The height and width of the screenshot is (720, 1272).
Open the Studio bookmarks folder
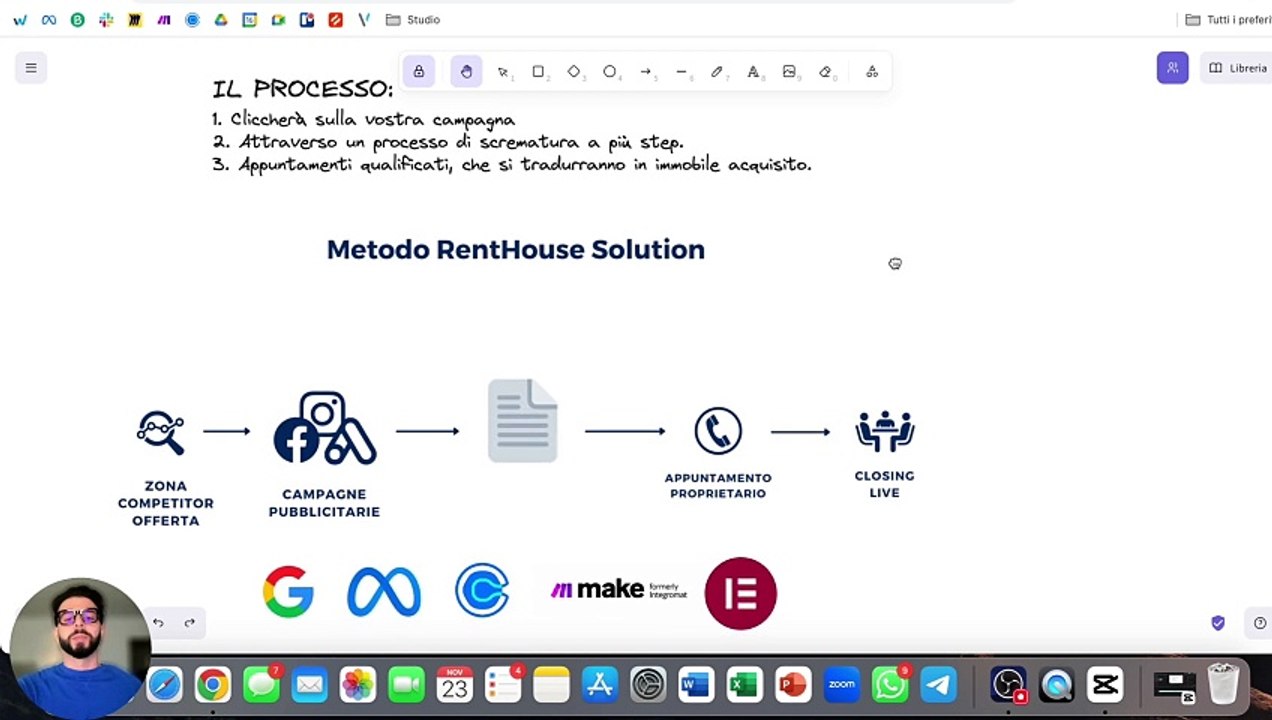point(413,20)
